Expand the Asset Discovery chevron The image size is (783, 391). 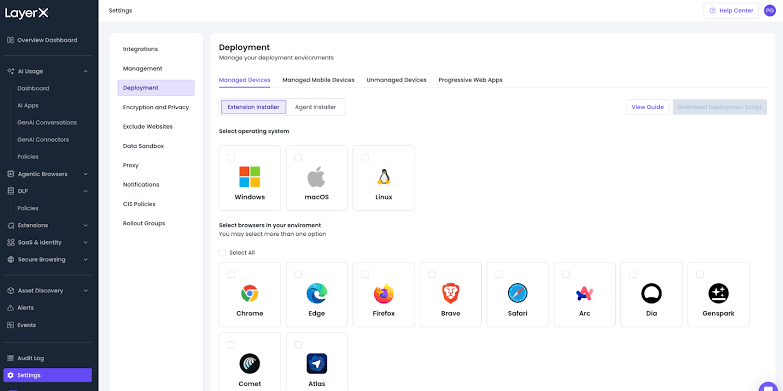[x=85, y=291]
